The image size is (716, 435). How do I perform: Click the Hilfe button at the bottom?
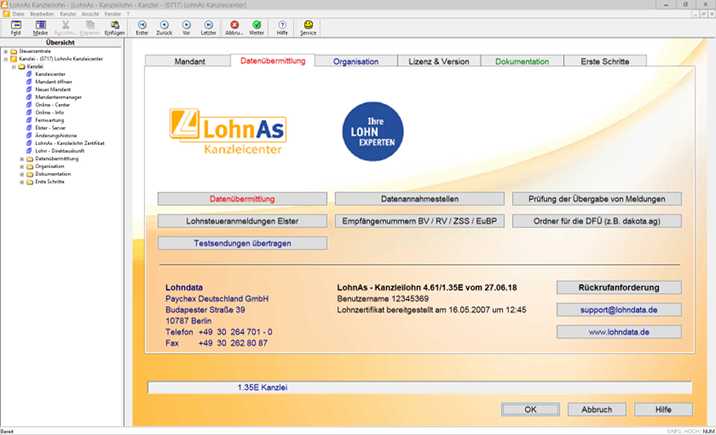(663, 409)
